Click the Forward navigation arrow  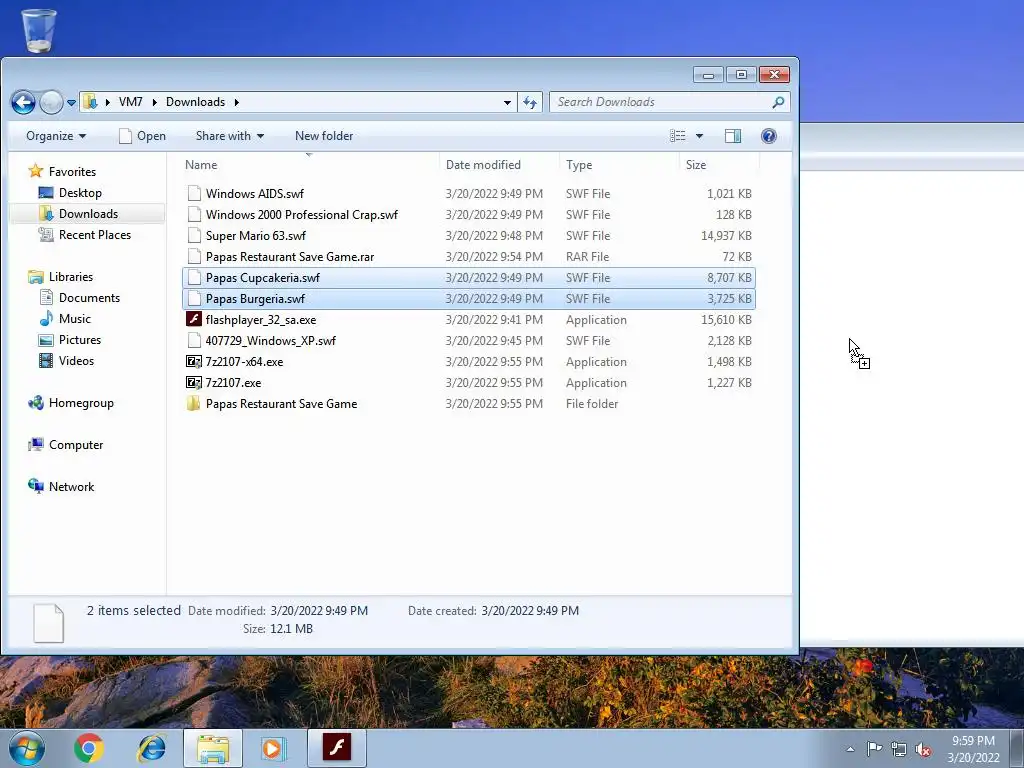click(51, 102)
